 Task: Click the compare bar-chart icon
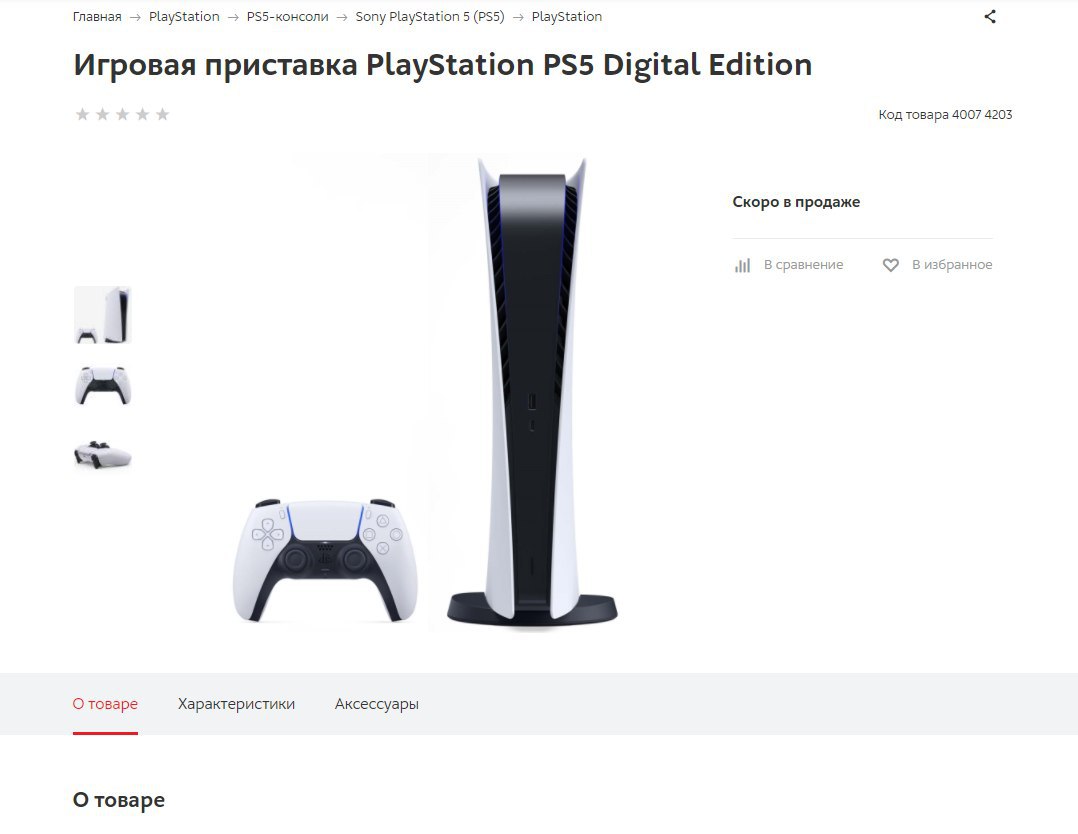tap(742, 265)
